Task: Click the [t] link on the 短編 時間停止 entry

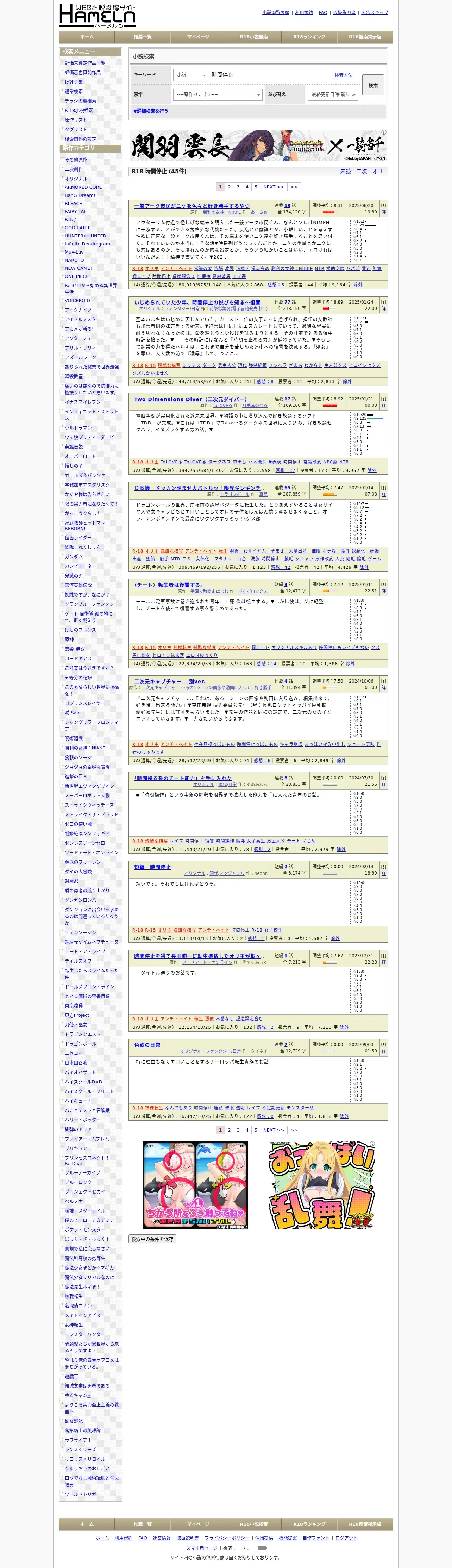Action: coord(383,866)
